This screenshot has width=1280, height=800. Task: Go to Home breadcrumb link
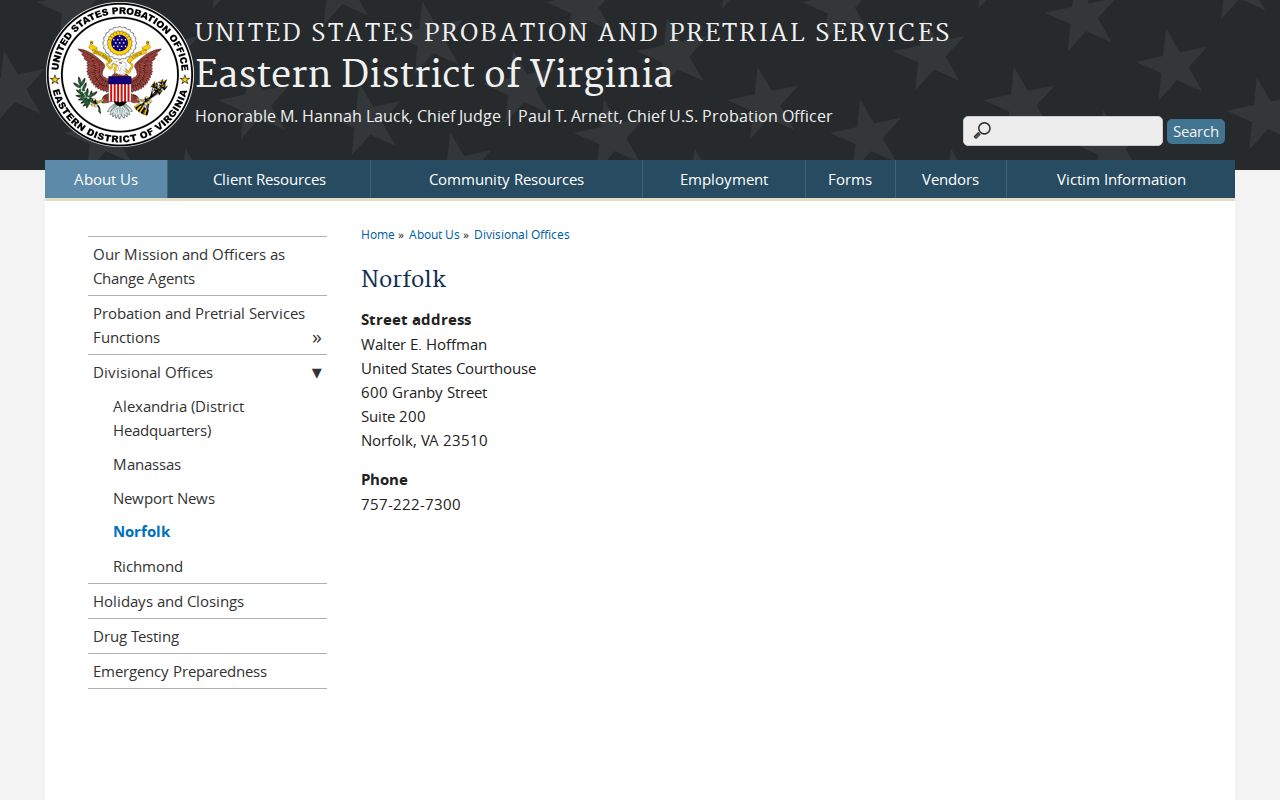point(378,235)
